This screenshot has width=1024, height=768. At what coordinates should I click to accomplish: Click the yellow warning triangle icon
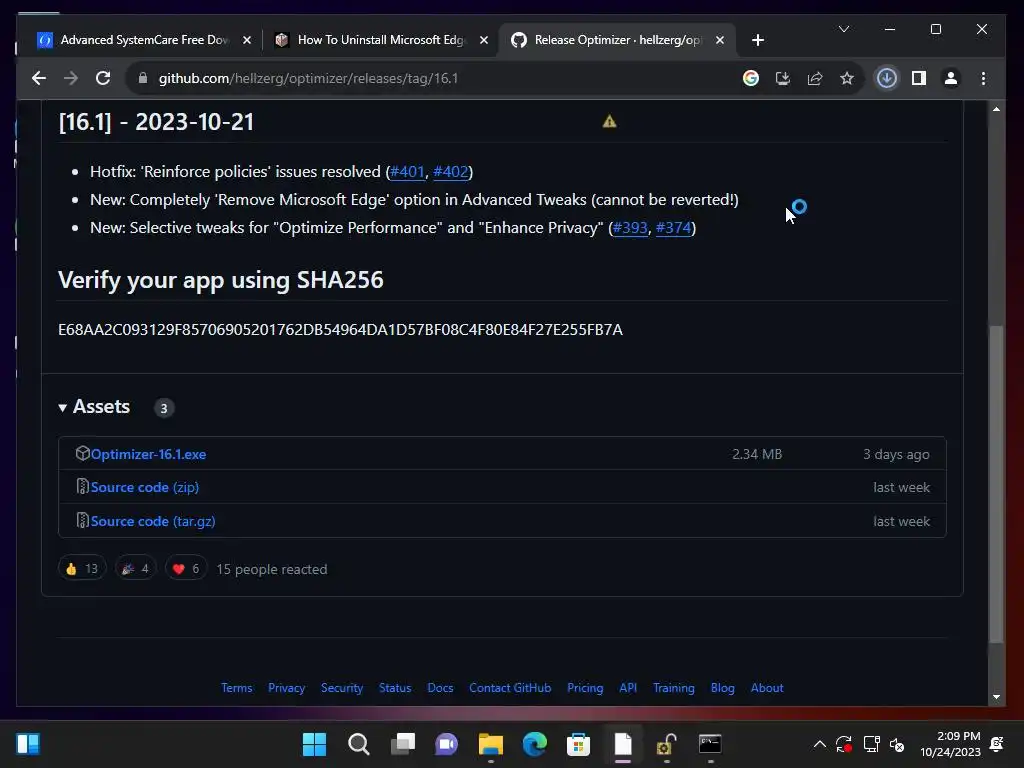pyautogui.click(x=609, y=121)
